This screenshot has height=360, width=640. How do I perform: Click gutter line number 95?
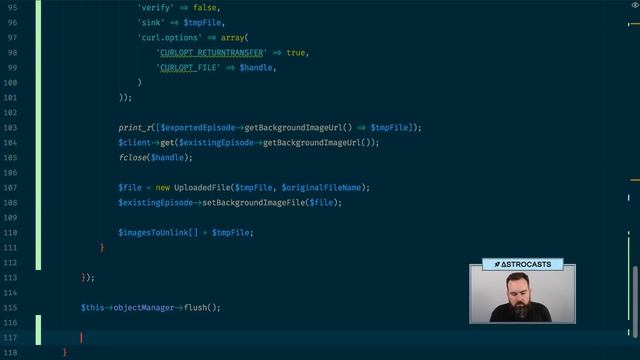tap(13, 8)
